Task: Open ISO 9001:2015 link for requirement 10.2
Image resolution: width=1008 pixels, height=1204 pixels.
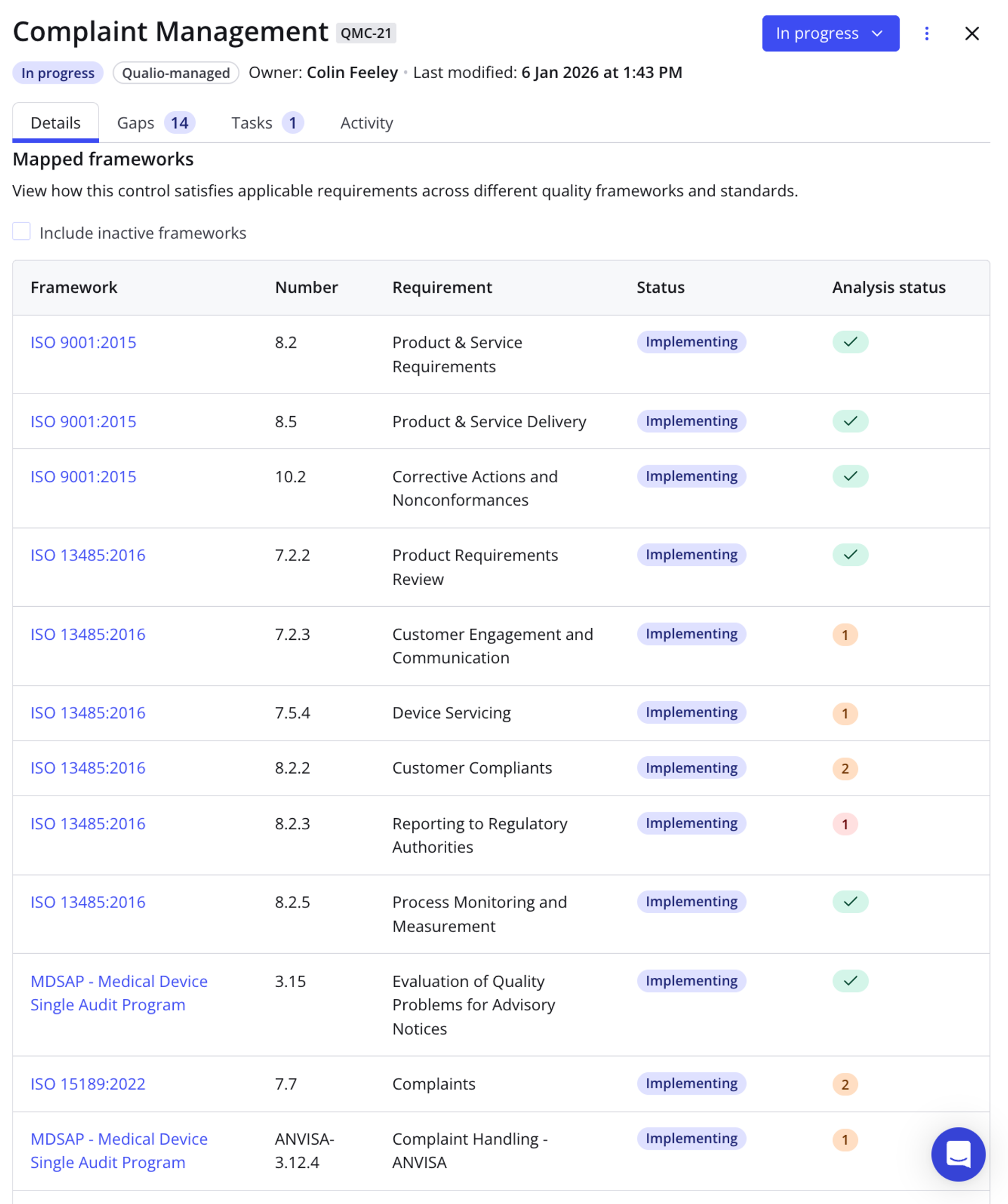Action: pos(83,477)
